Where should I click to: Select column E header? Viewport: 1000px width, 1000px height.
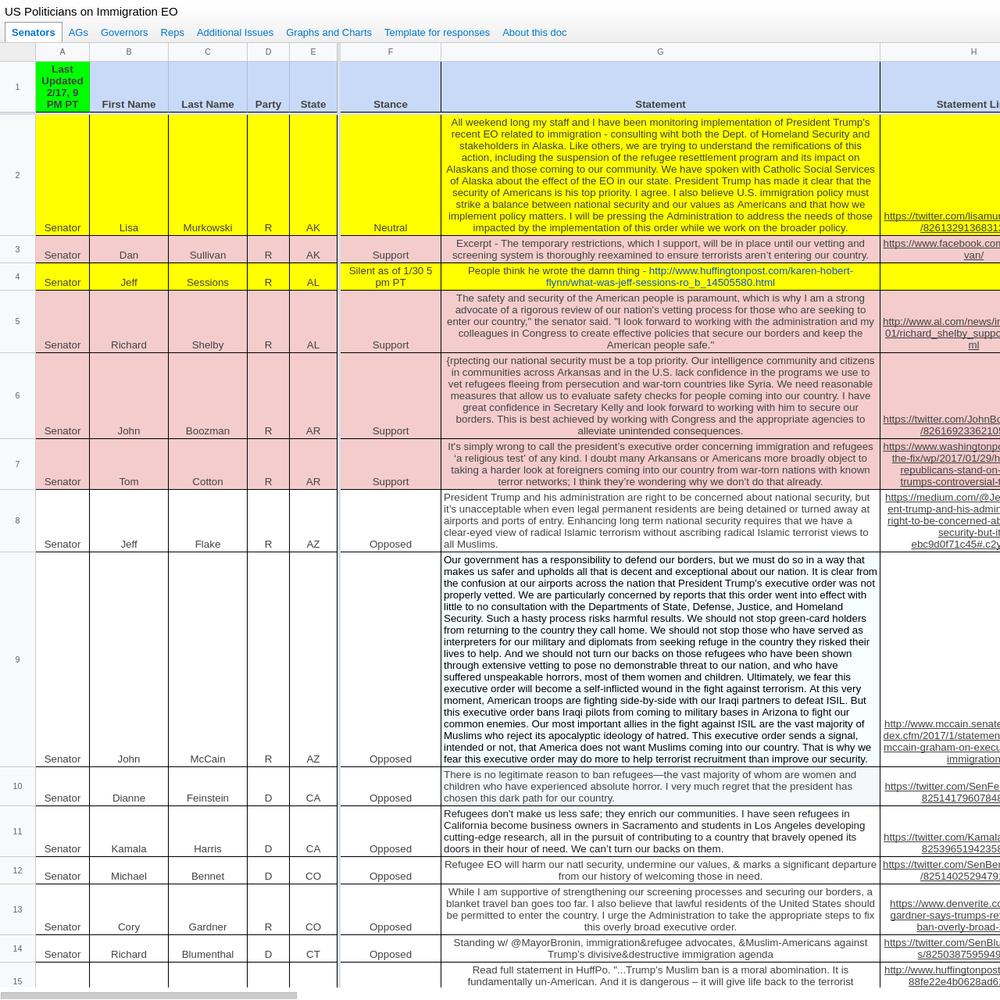pos(313,52)
